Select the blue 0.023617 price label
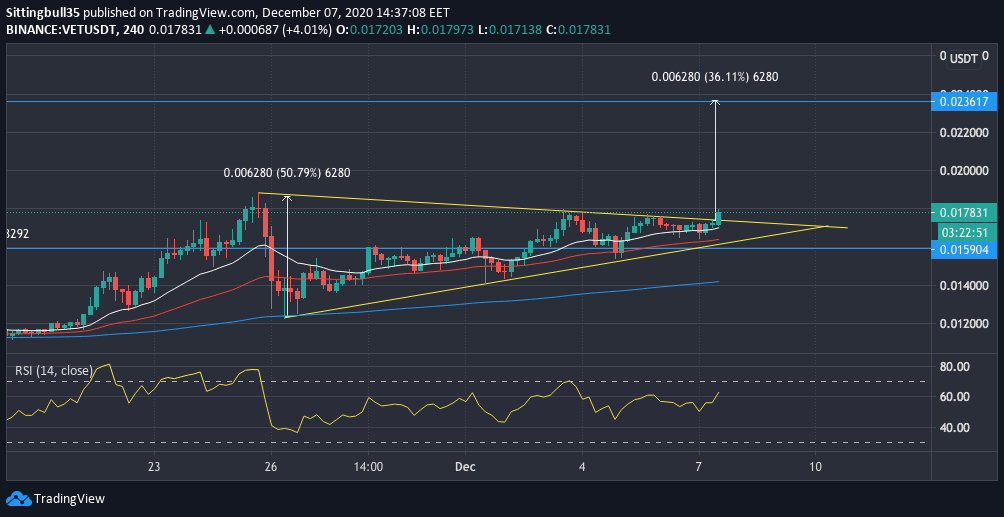This screenshot has height=517, width=1004. pyautogui.click(x=961, y=101)
